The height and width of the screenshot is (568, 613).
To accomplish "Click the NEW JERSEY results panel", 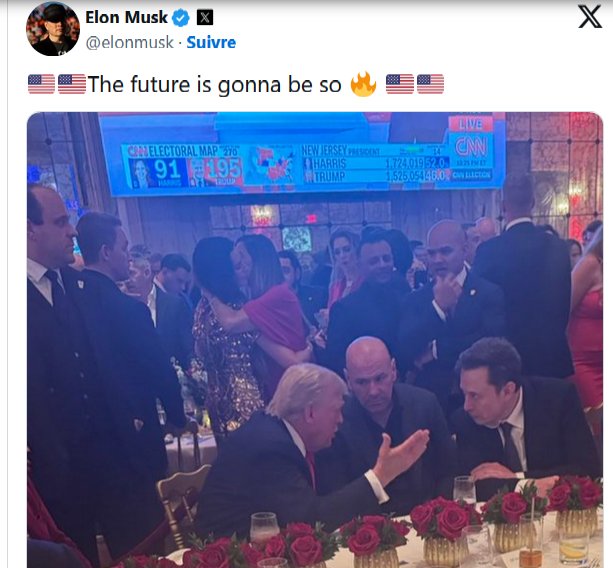I will tap(375, 163).
